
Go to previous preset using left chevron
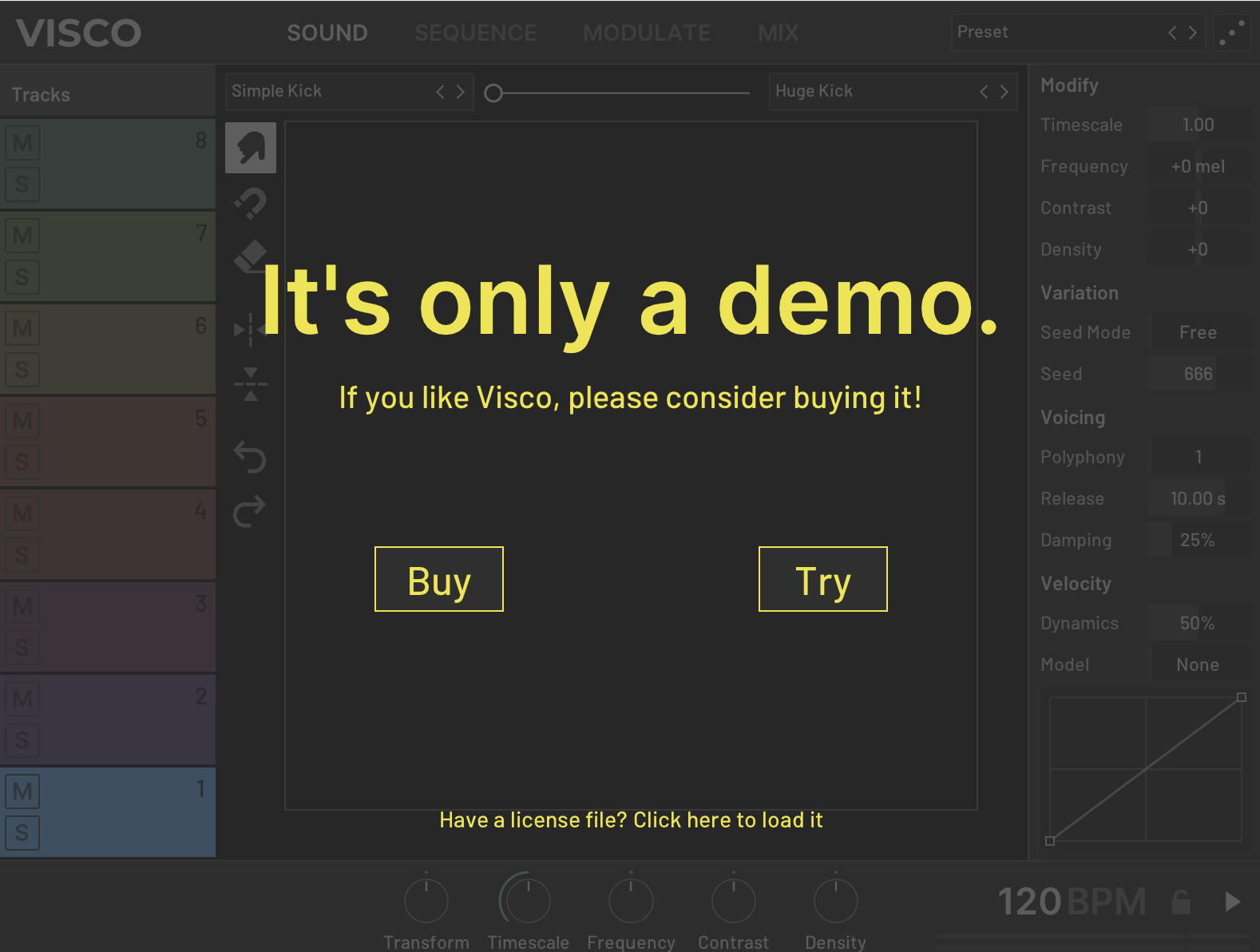[x=1172, y=33]
